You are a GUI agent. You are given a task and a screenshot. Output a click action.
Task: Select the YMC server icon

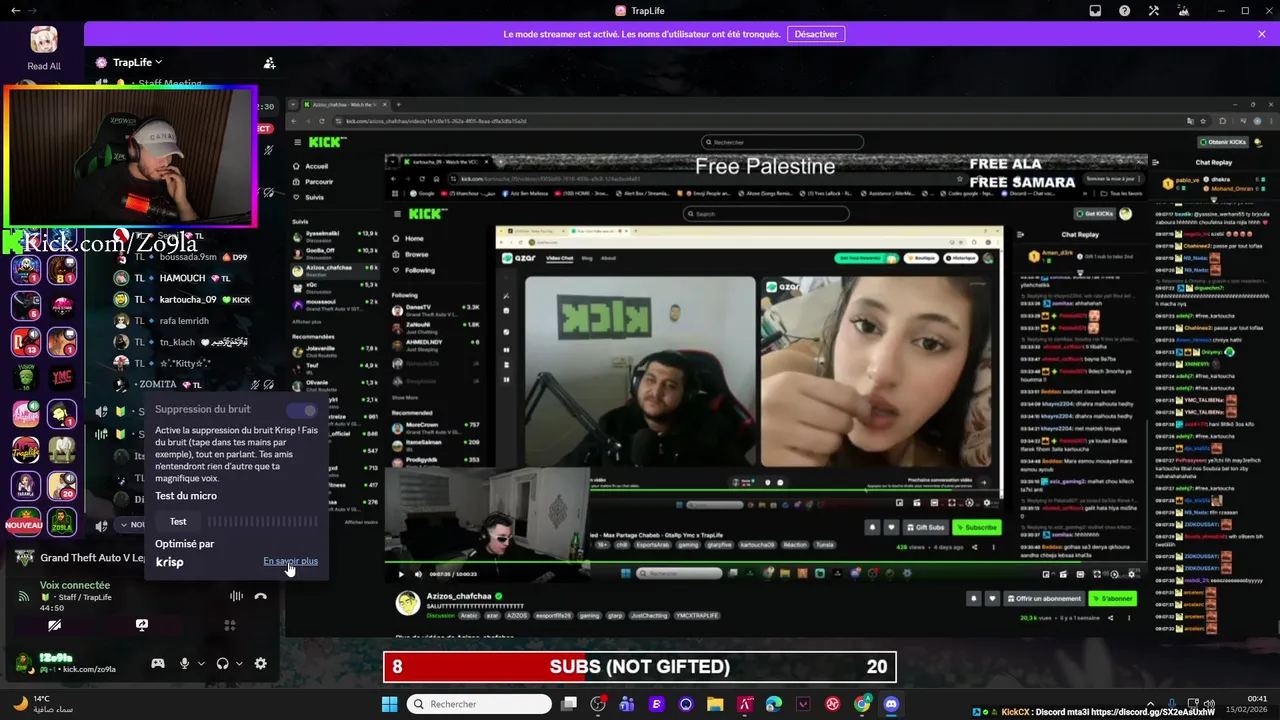tap(62, 378)
